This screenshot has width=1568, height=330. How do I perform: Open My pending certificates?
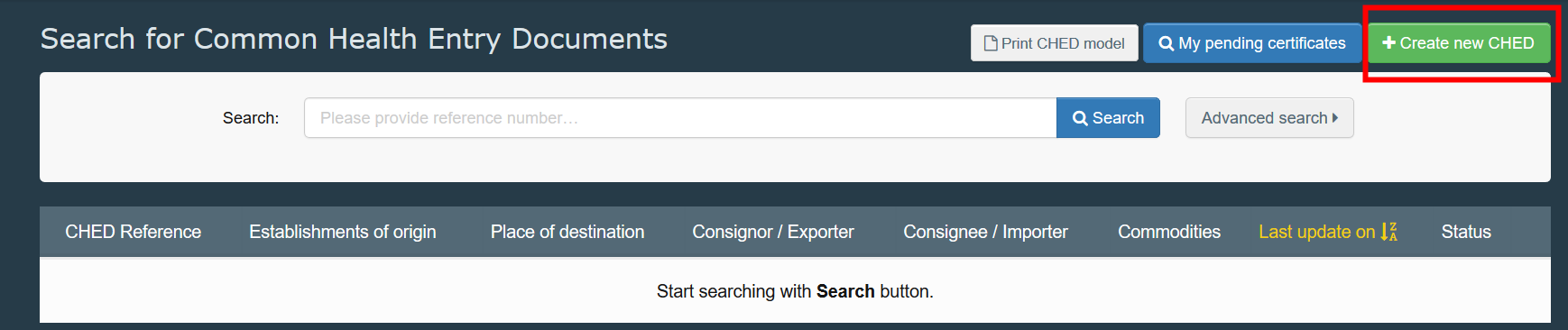click(1252, 43)
